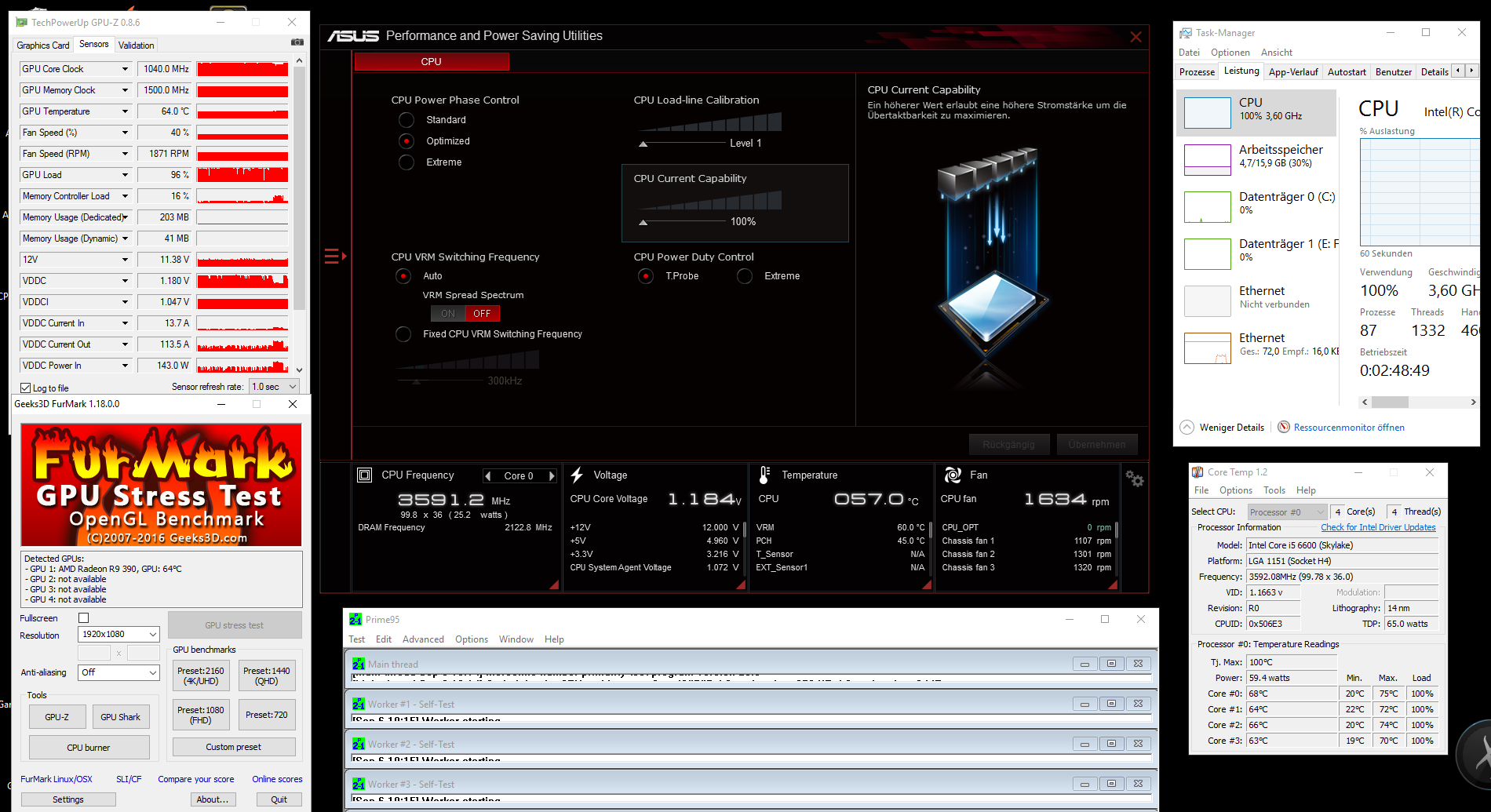The image size is (1491, 812).
Task: Select Auto CPU VRM Switching Frequency
Action: click(x=403, y=276)
